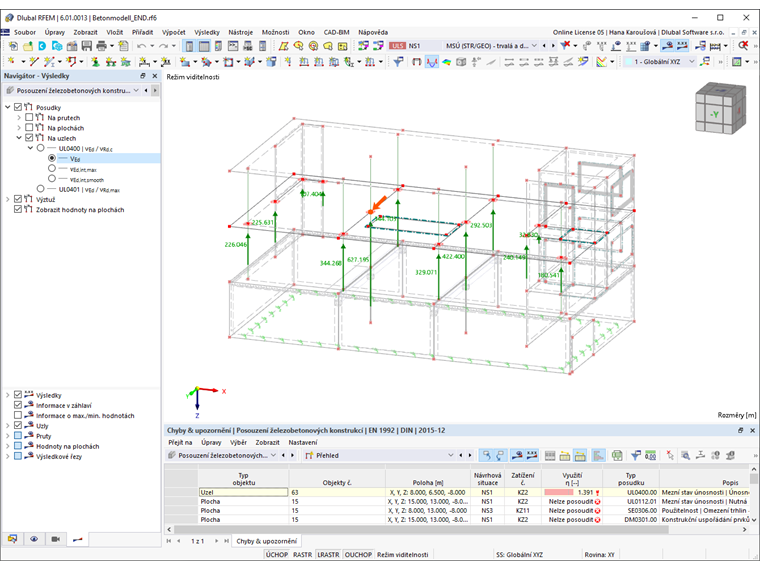Viewport: 760px width, 570px height.
Task: Click the funnel icon in second toolbar
Action: tap(398, 62)
